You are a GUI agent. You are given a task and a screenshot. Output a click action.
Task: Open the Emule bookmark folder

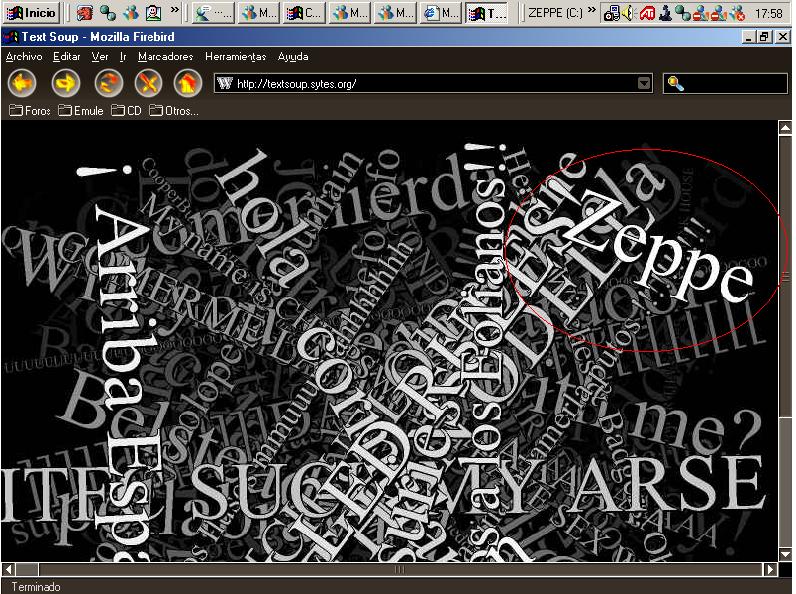(x=81, y=111)
